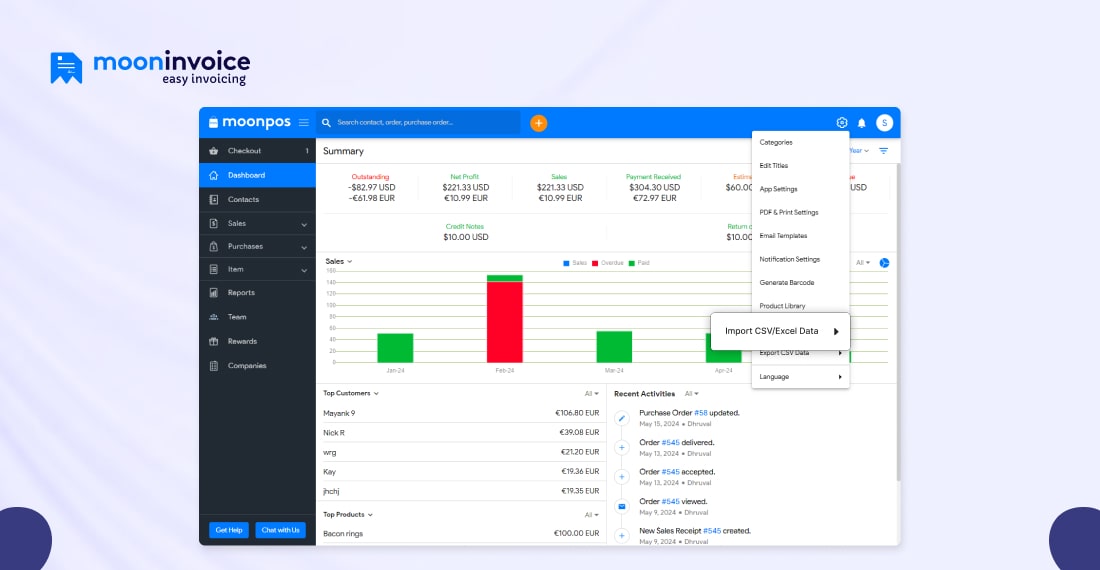Viewport: 1100px width, 570px height.
Task: Open Export CSV Data submenu
Action: pyautogui.click(x=800, y=354)
